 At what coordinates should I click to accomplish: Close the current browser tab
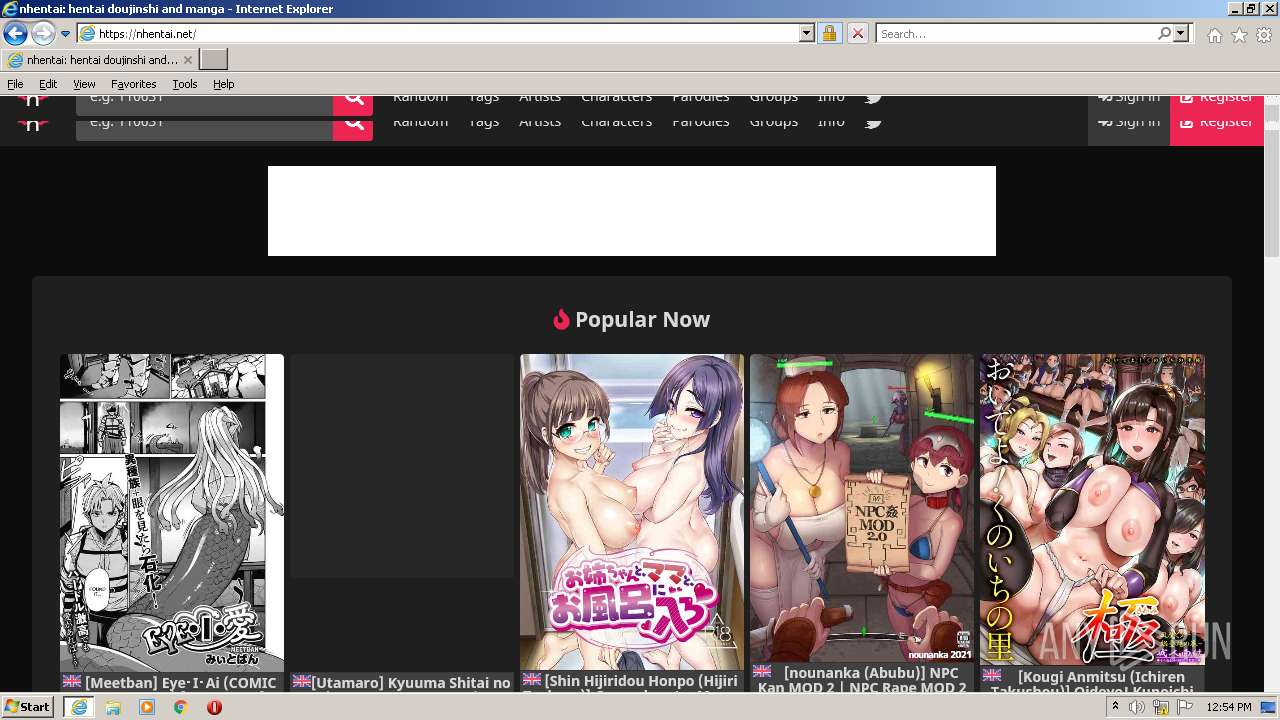[187, 60]
